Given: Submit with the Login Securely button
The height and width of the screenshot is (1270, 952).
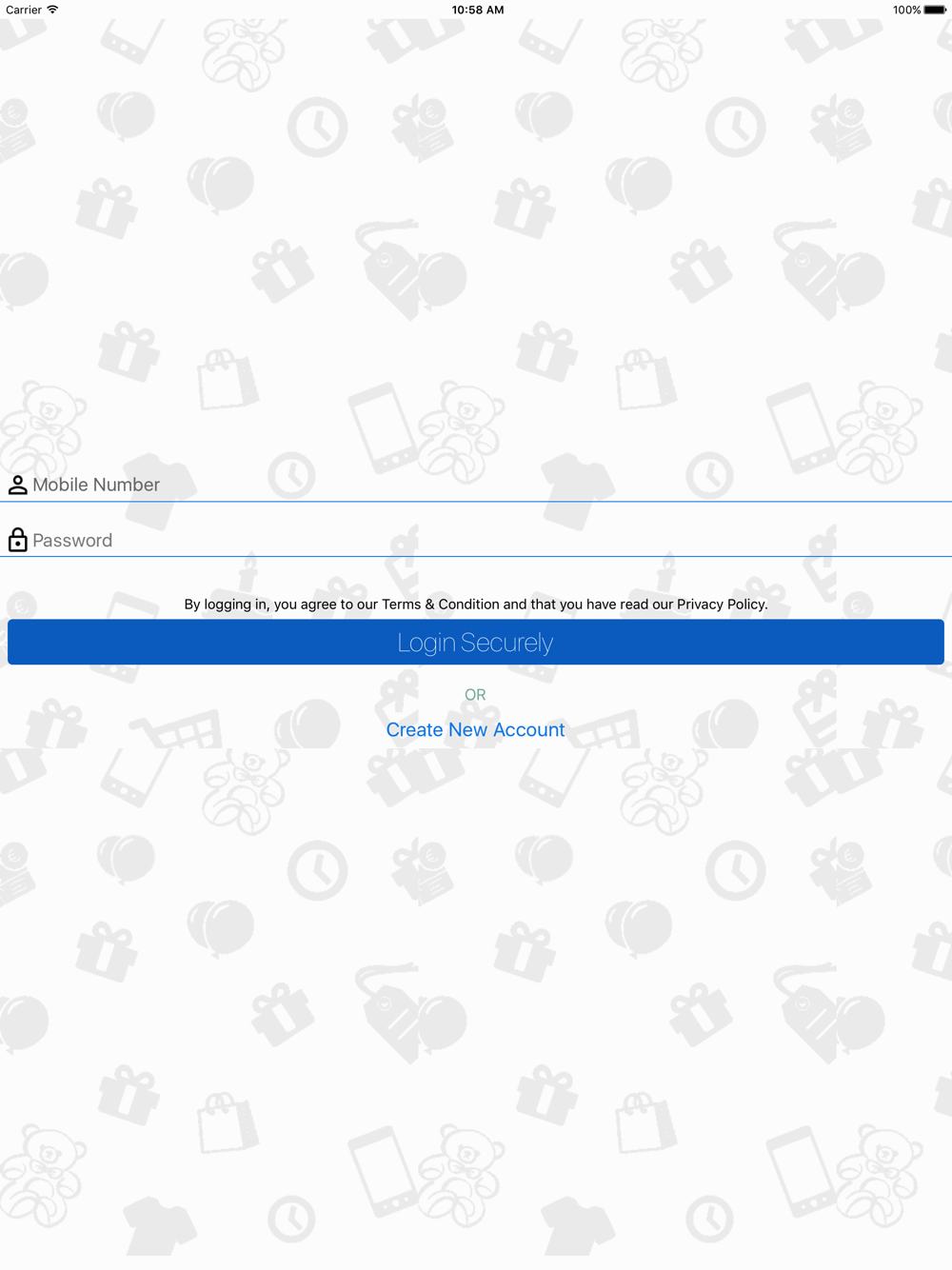Looking at the screenshot, I should click(x=476, y=642).
